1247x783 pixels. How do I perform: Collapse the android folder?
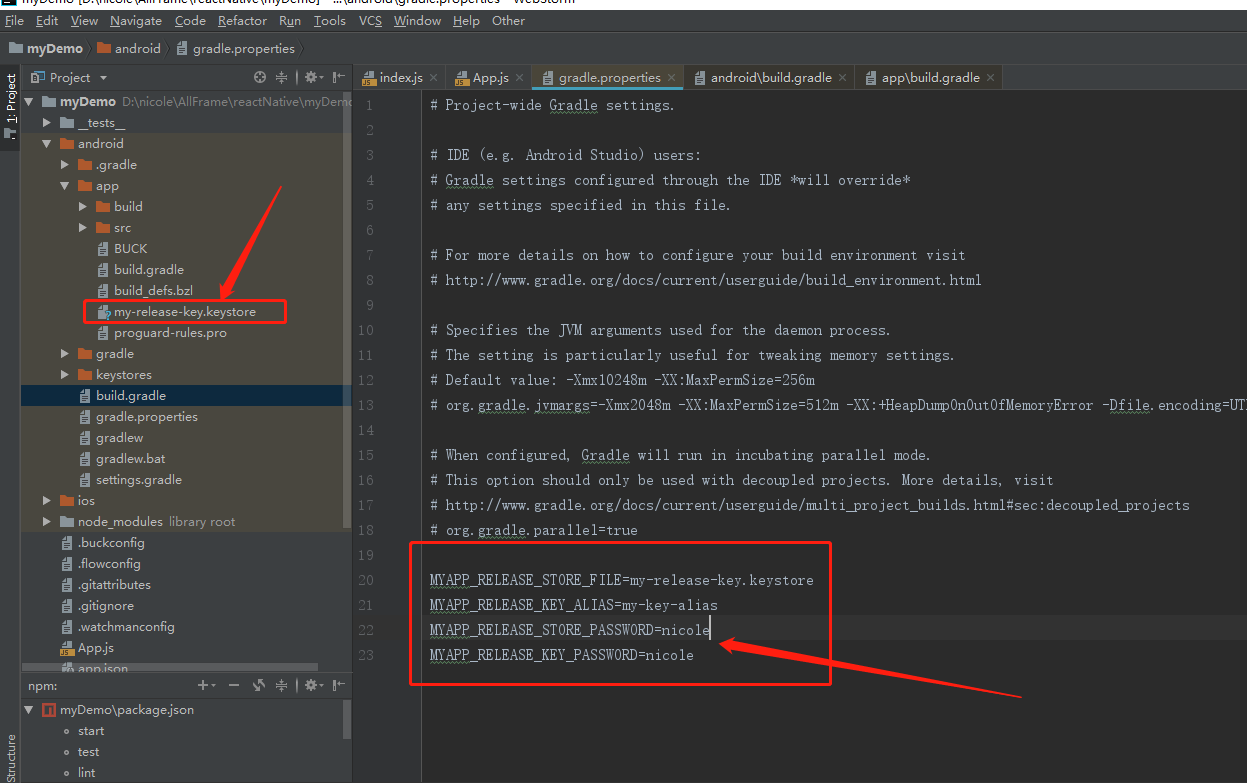(47, 144)
